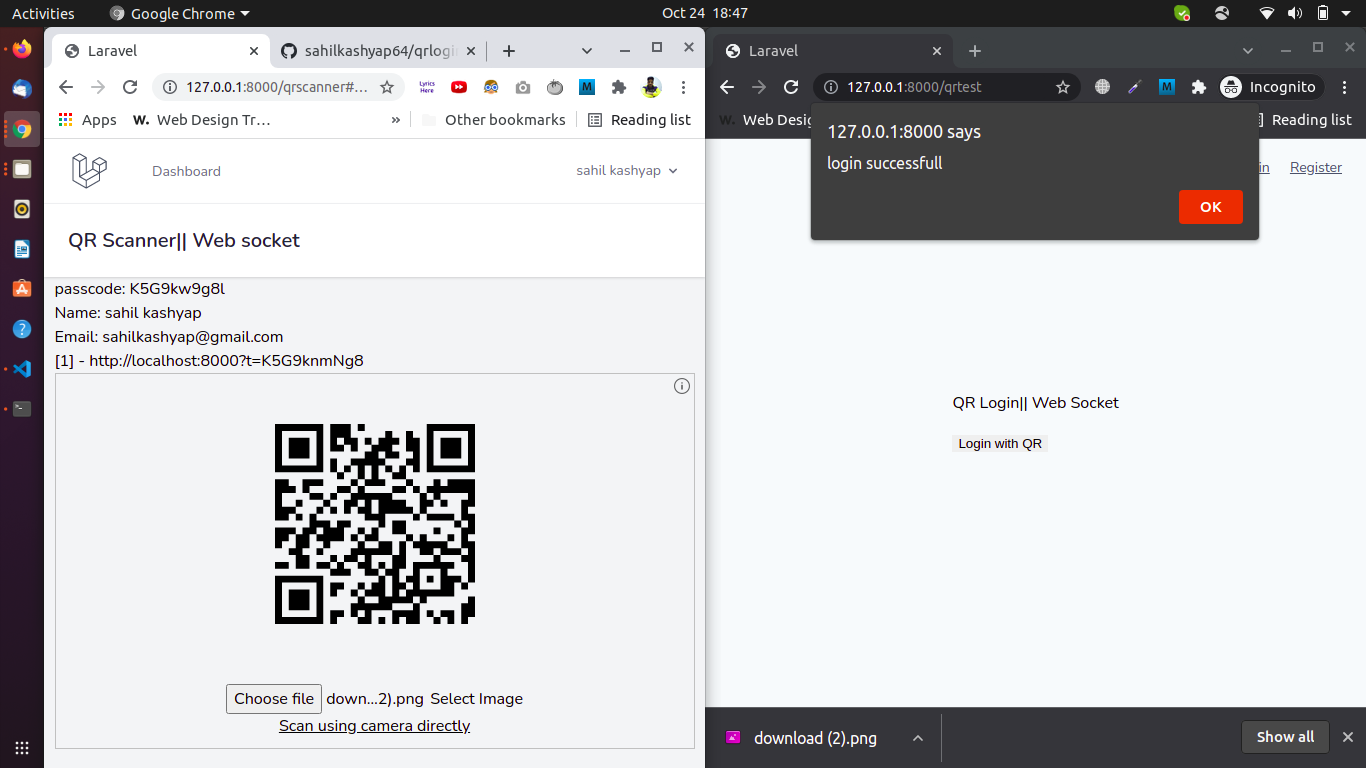Open the Chrome menu in Incognito window
The image size is (1366, 768).
pyautogui.click(x=1345, y=87)
